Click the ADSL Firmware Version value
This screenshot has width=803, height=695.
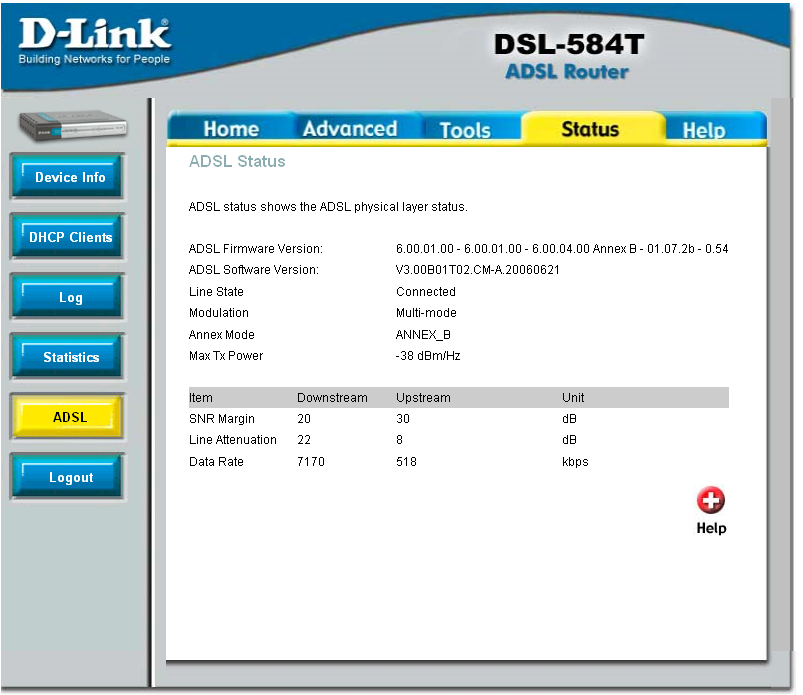561,249
